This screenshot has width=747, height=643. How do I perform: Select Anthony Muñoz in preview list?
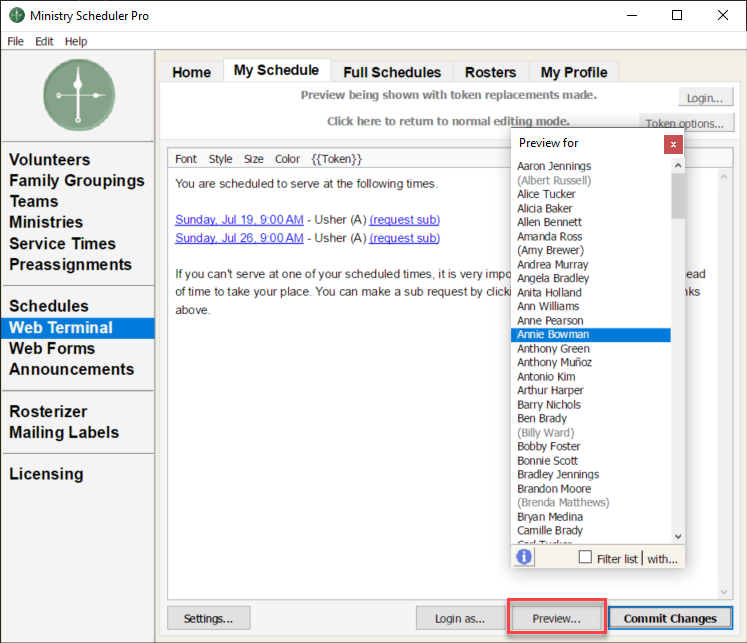(554, 362)
